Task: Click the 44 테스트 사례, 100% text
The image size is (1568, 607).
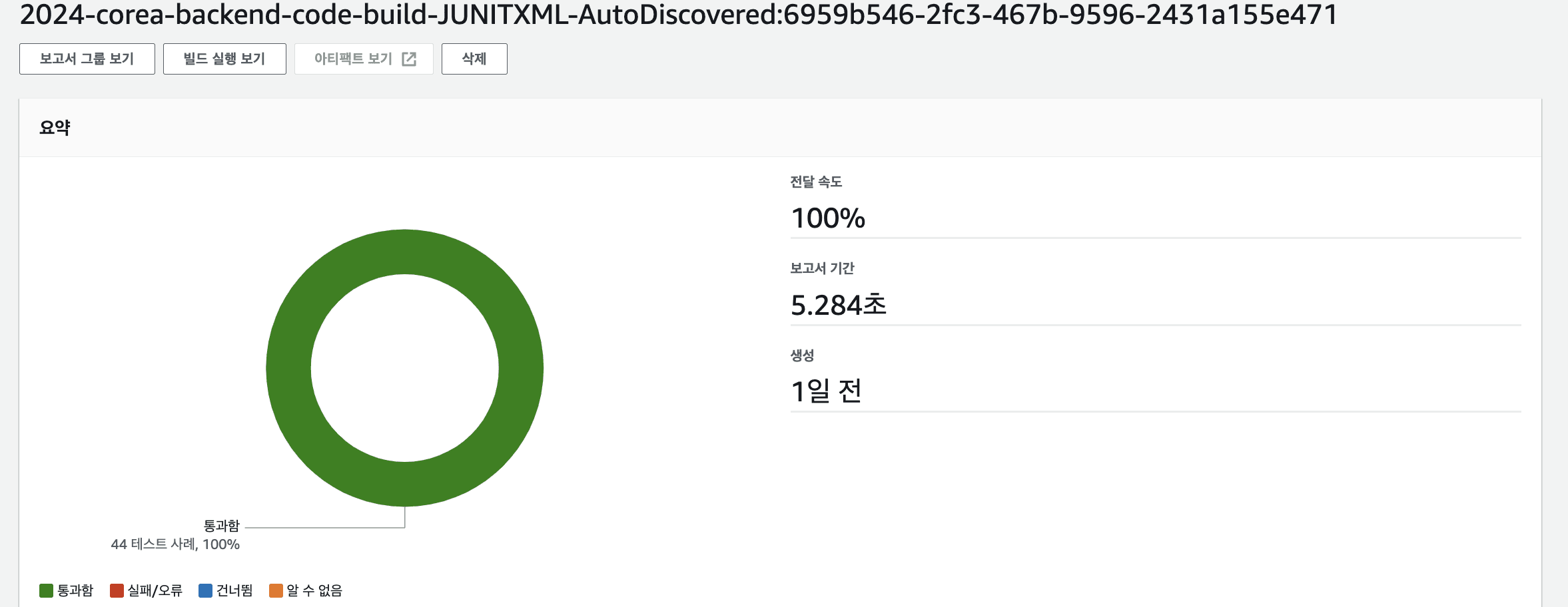Action: (x=175, y=544)
